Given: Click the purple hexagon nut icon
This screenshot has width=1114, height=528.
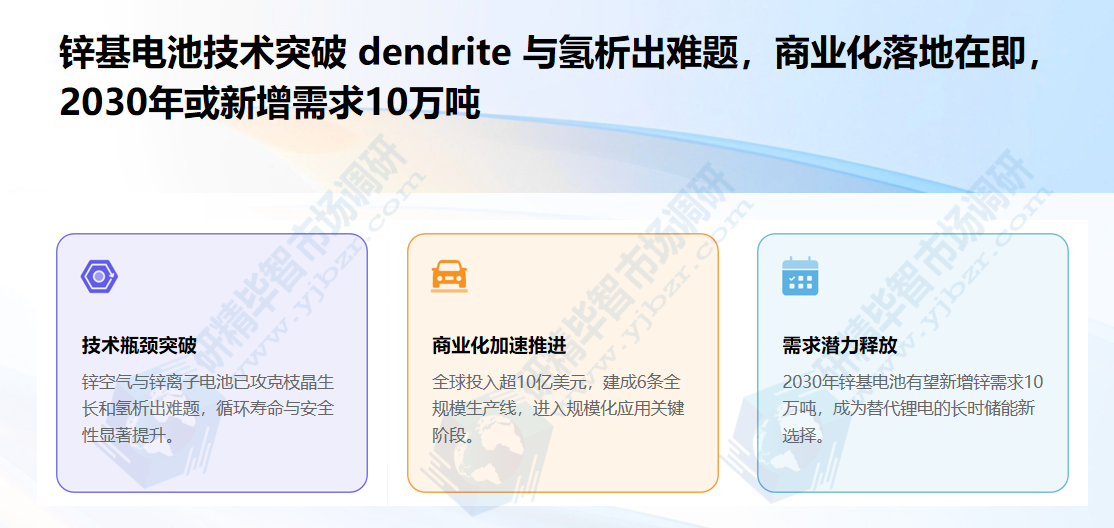Looking at the screenshot, I should (99, 276).
